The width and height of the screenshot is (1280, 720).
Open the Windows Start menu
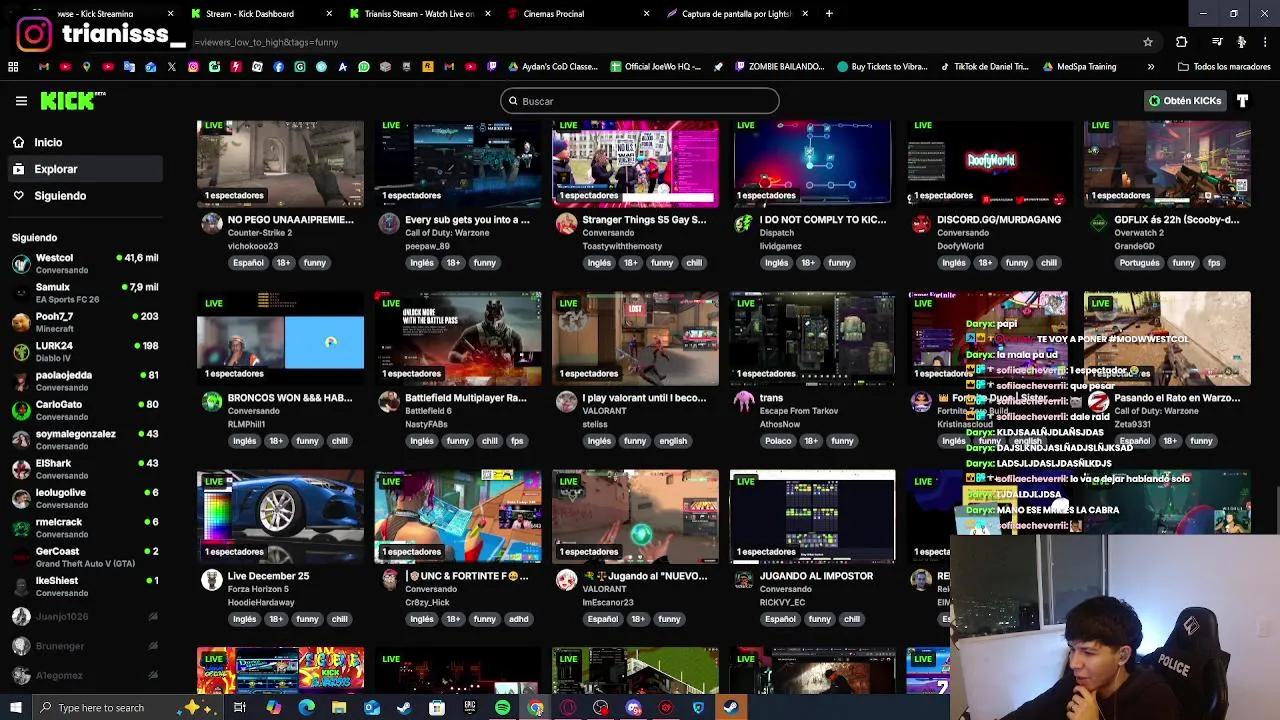(15, 708)
